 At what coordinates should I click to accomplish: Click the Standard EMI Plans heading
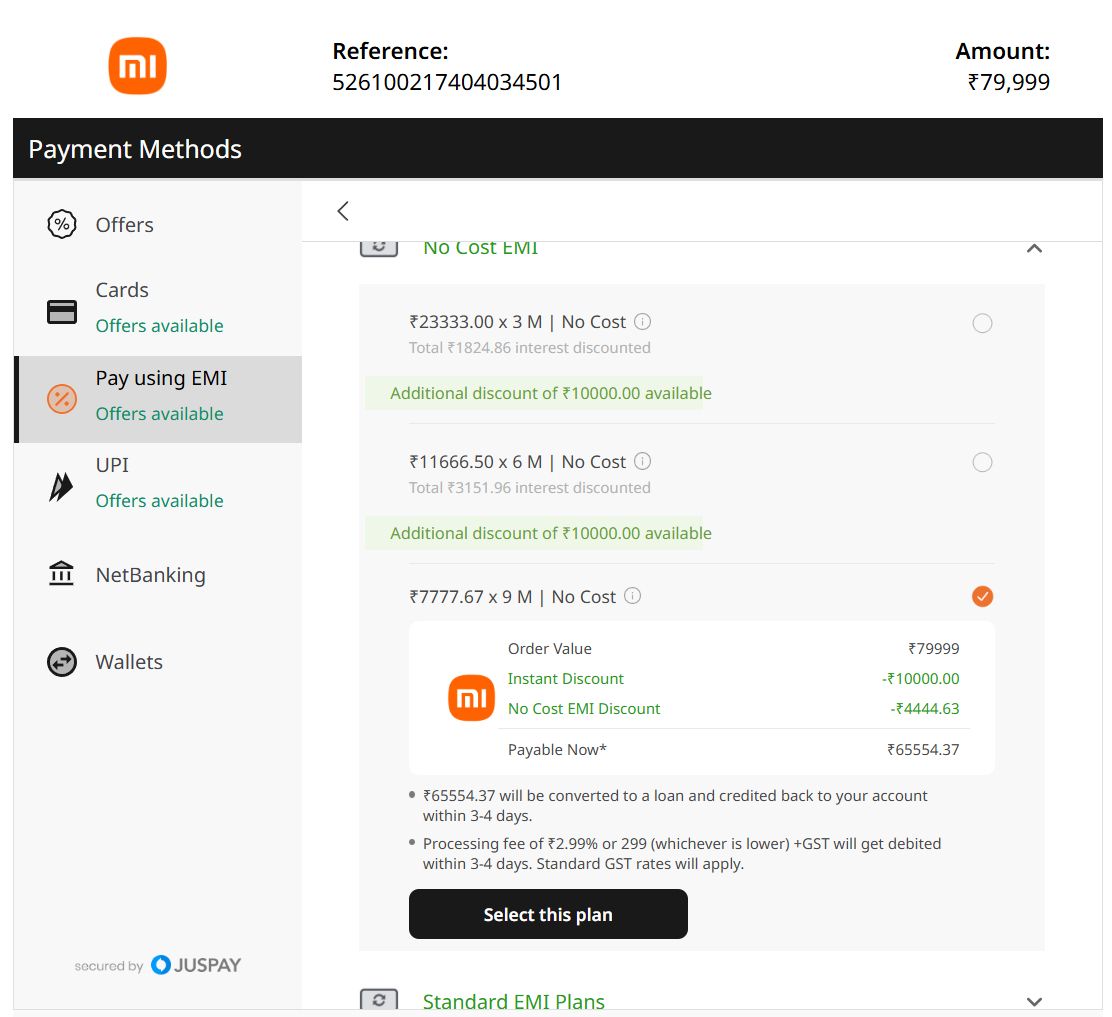(513, 1001)
